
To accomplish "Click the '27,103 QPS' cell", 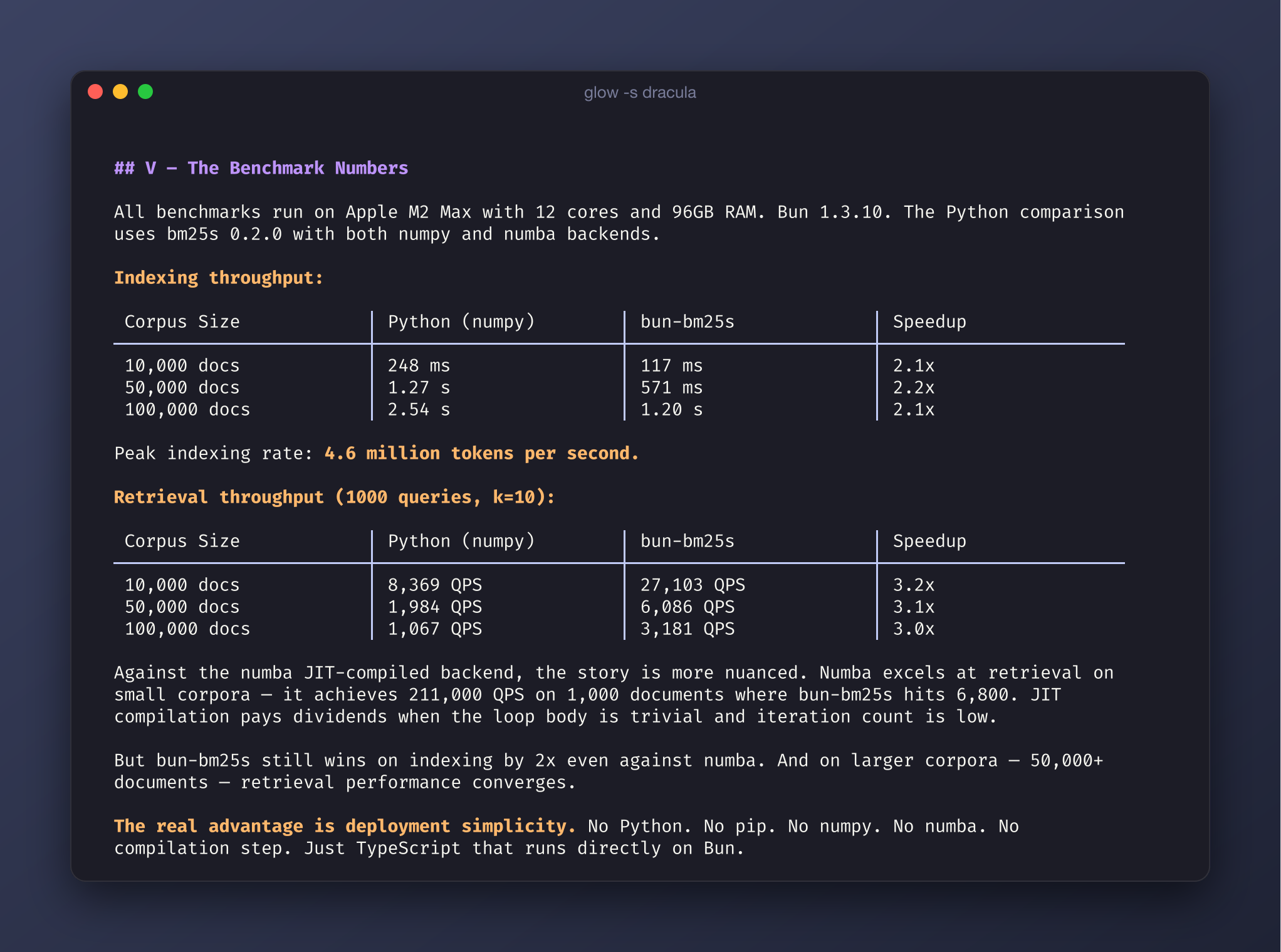I will click(x=693, y=585).
